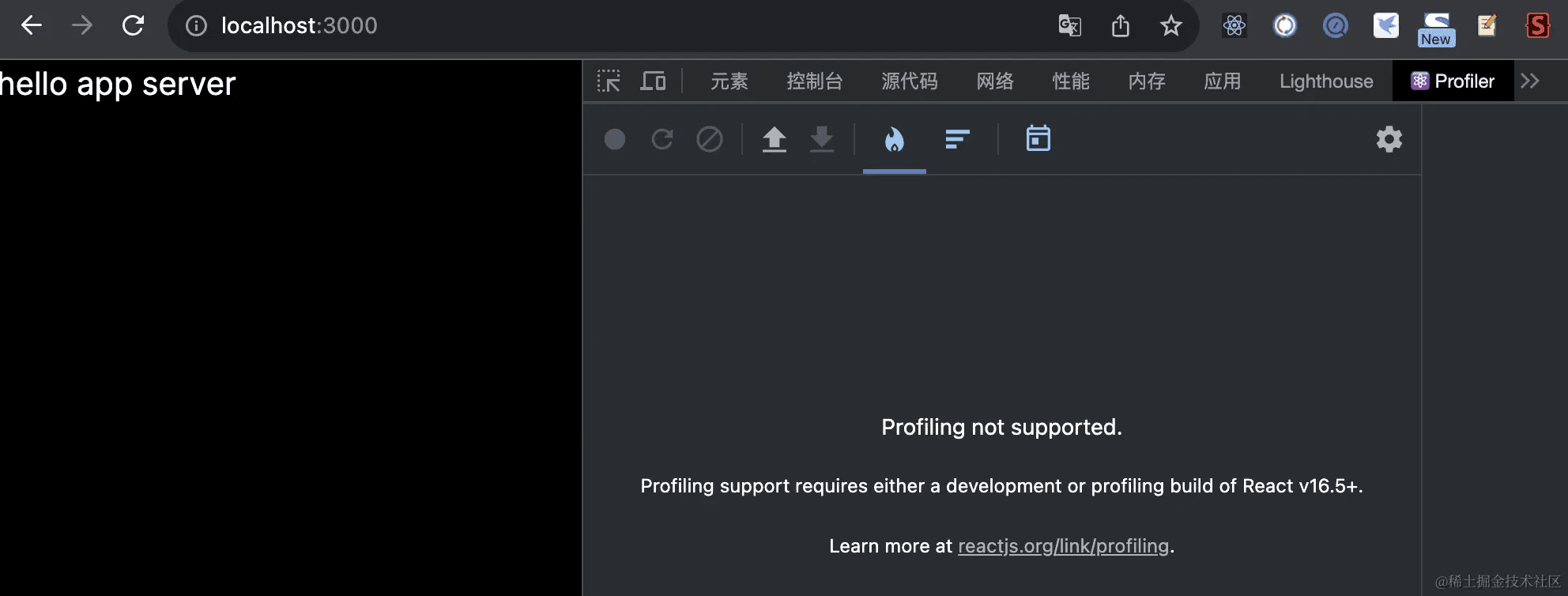This screenshot has width=1568, height=596.
Task: Expand more DevTools tabs chevron
Action: pos(1530,81)
